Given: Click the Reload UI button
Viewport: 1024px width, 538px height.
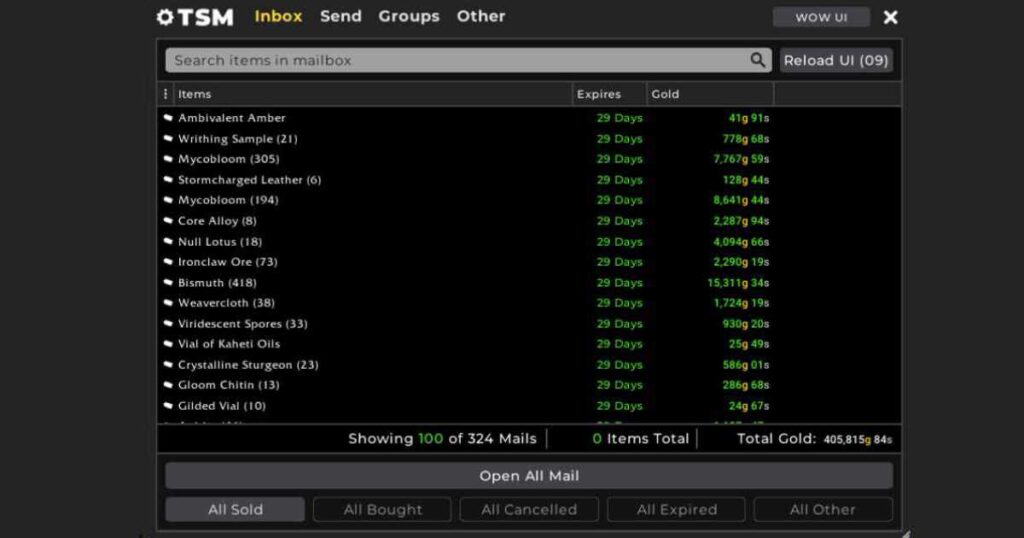Looking at the screenshot, I should pos(836,60).
